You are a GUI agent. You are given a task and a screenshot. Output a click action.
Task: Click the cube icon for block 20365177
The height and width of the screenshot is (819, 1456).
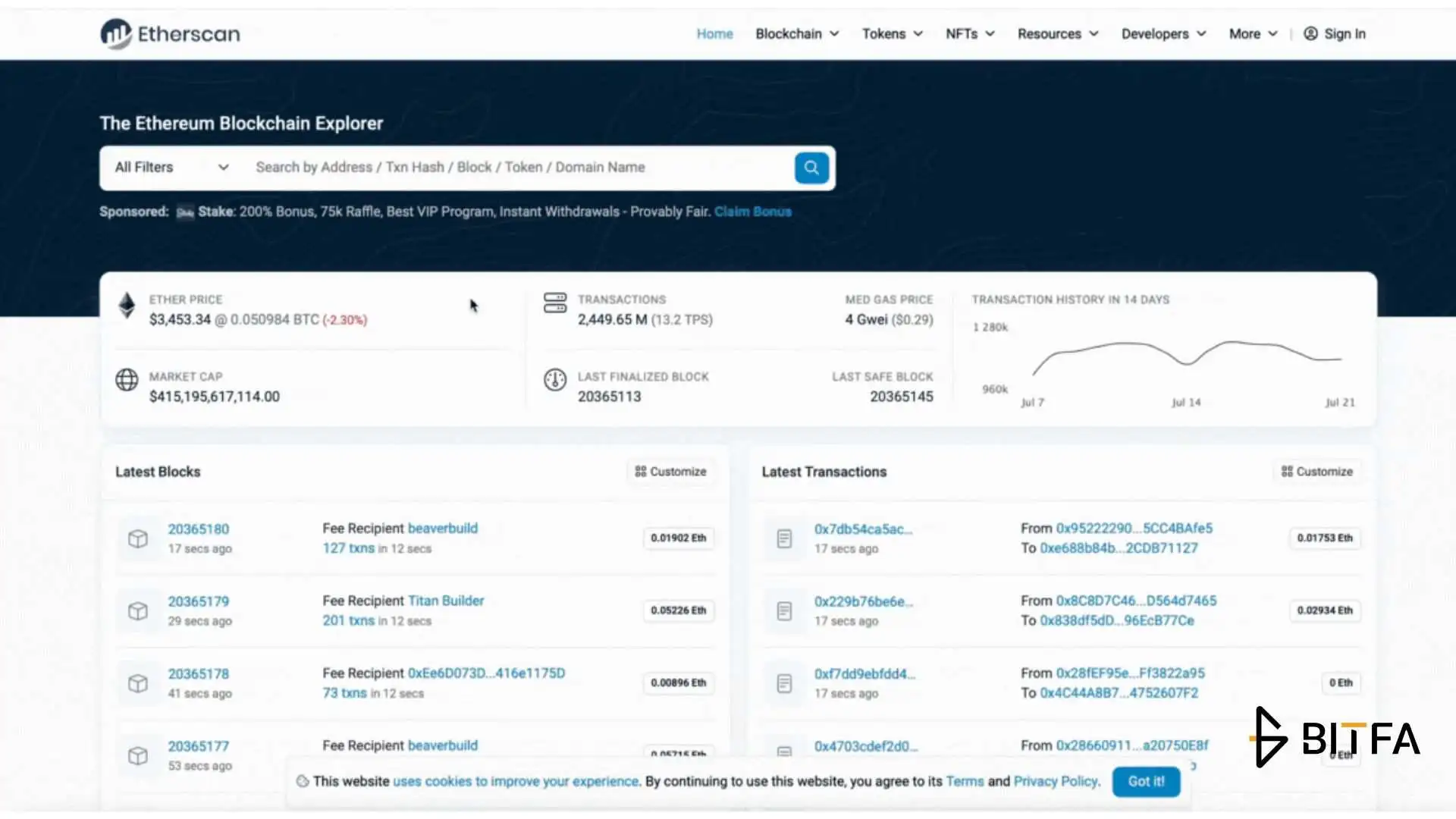click(x=137, y=755)
